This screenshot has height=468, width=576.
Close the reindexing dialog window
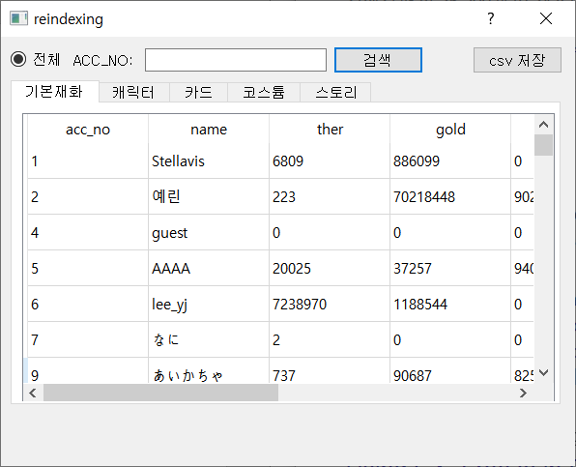[x=546, y=18]
